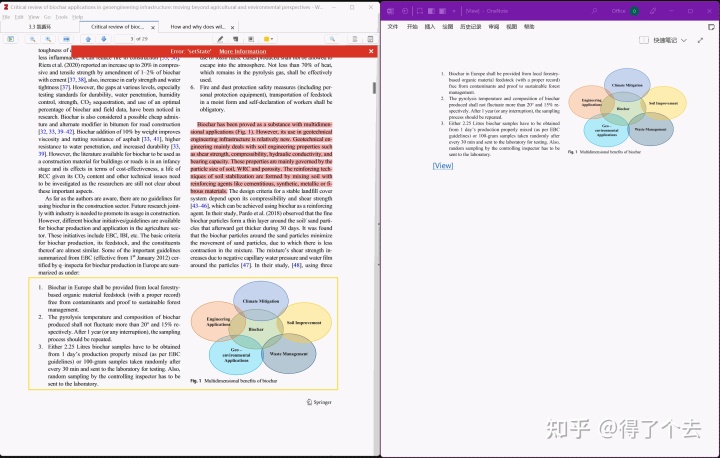Fit the PDF page to width

pyautogui.click(x=67, y=39)
